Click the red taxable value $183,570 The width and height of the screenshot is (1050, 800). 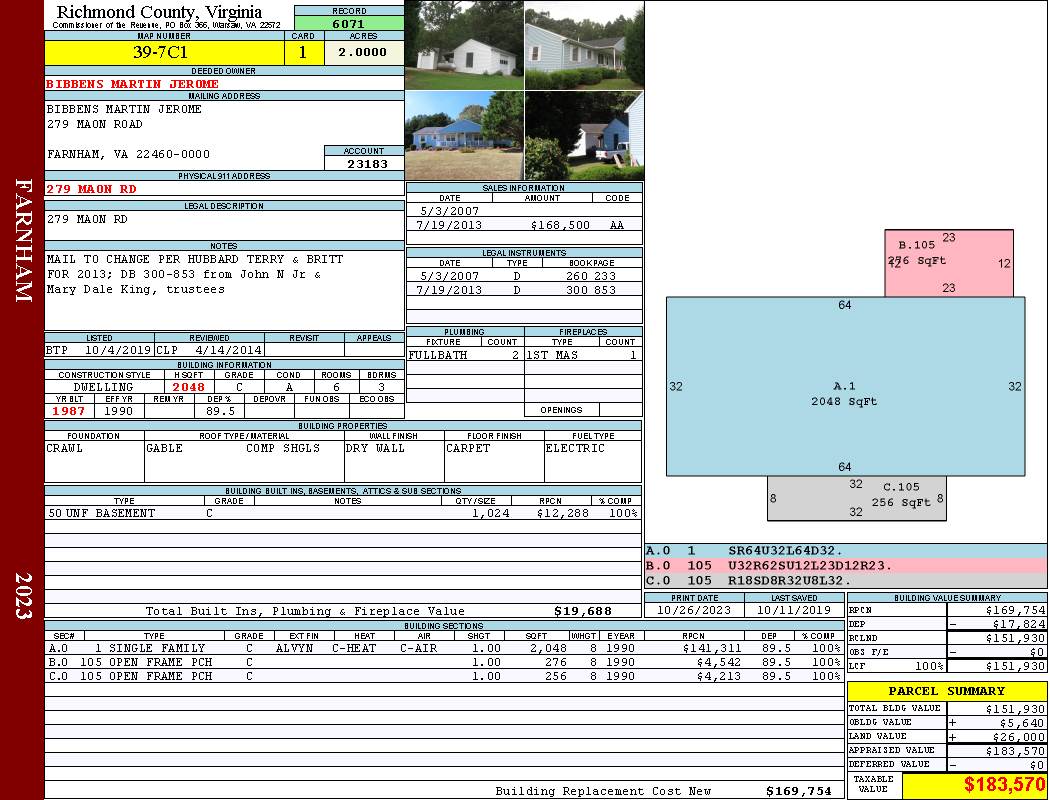click(975, 786)
